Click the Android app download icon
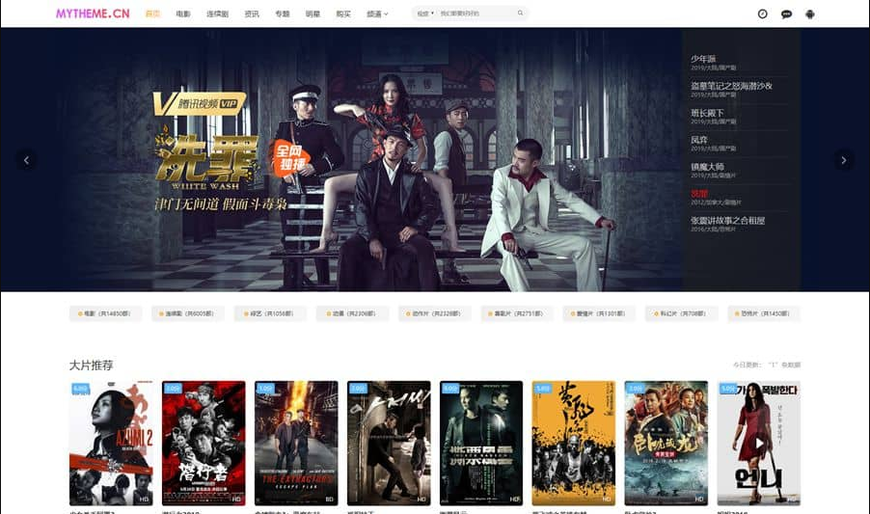Viewport: 870px width, 514px height. 810,14
